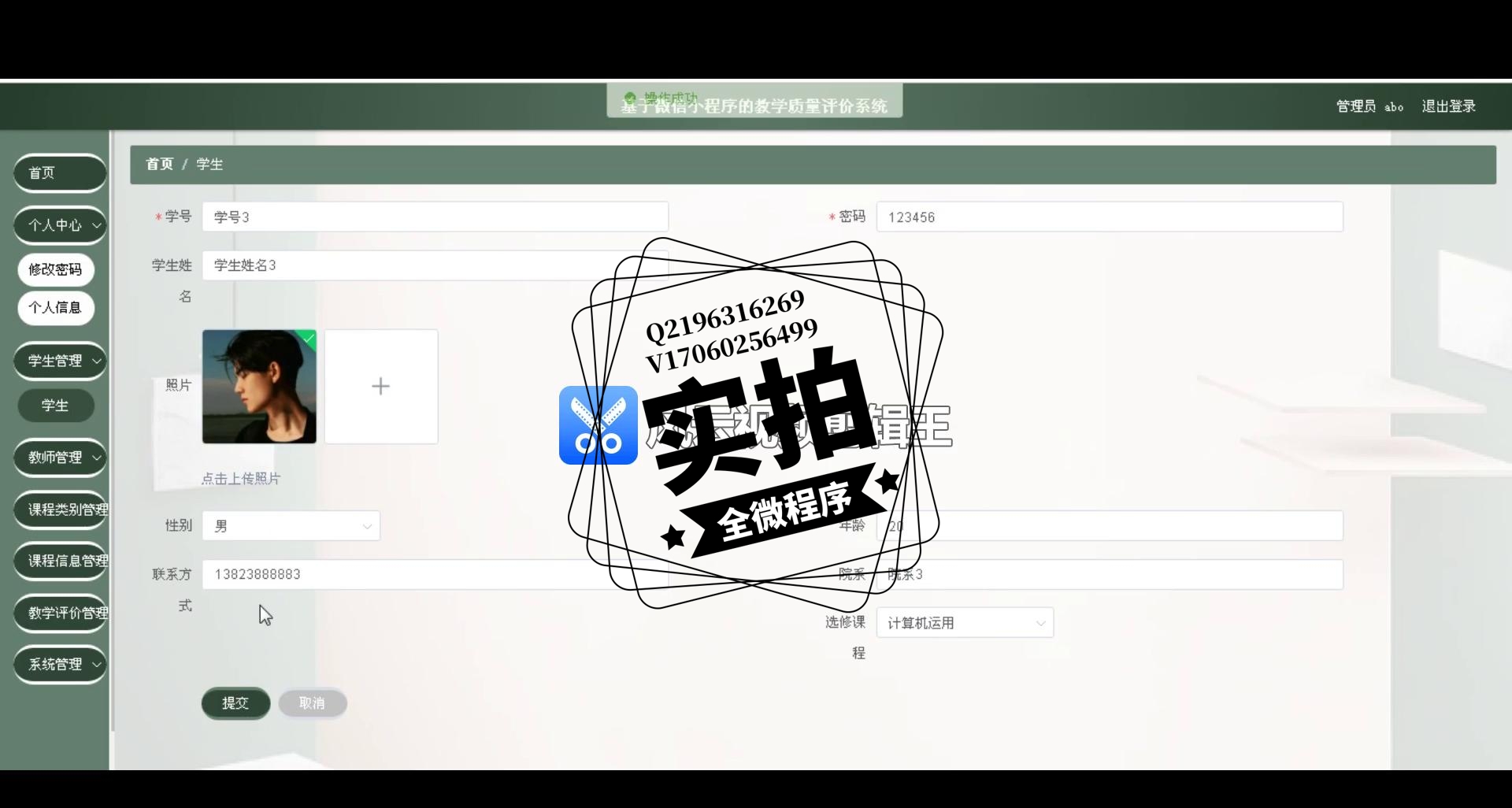Open 修改密码 submenu item
The width and height of the screenshot is (1512, 808).
point(55,269)
